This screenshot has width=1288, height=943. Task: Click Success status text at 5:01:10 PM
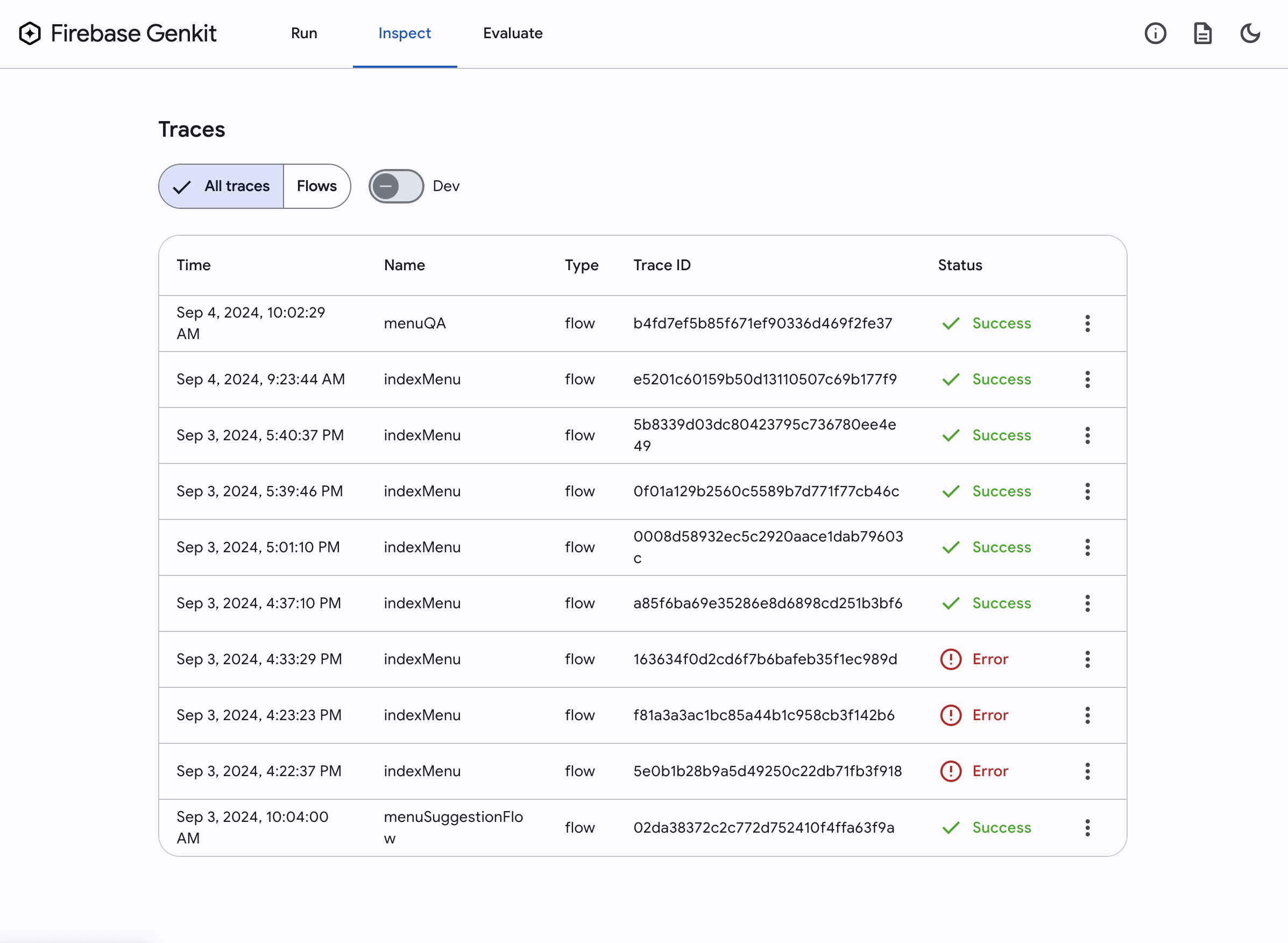(x=1001, y=547)
